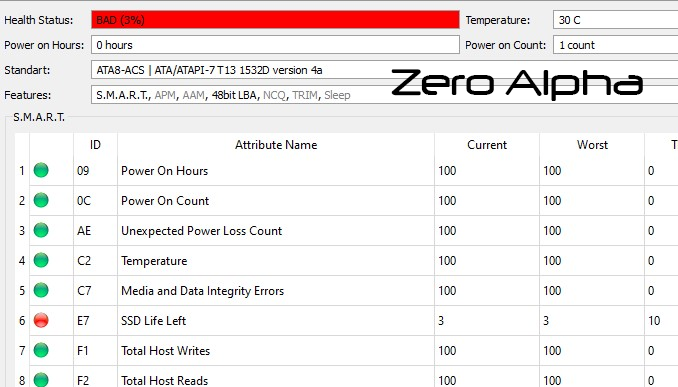Click the green status icon for Total Host Reads

[x=41, y=380]
